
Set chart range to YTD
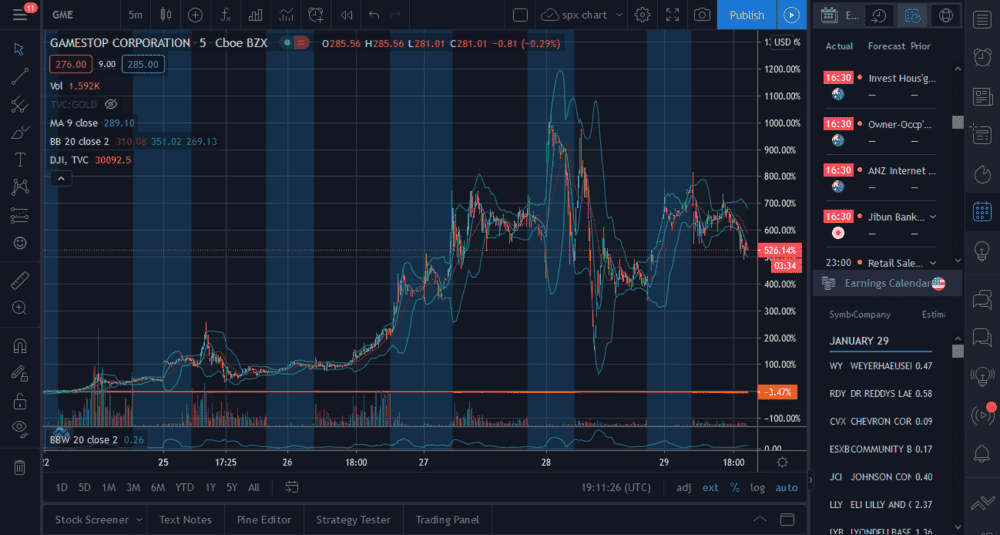coord(184,487)
